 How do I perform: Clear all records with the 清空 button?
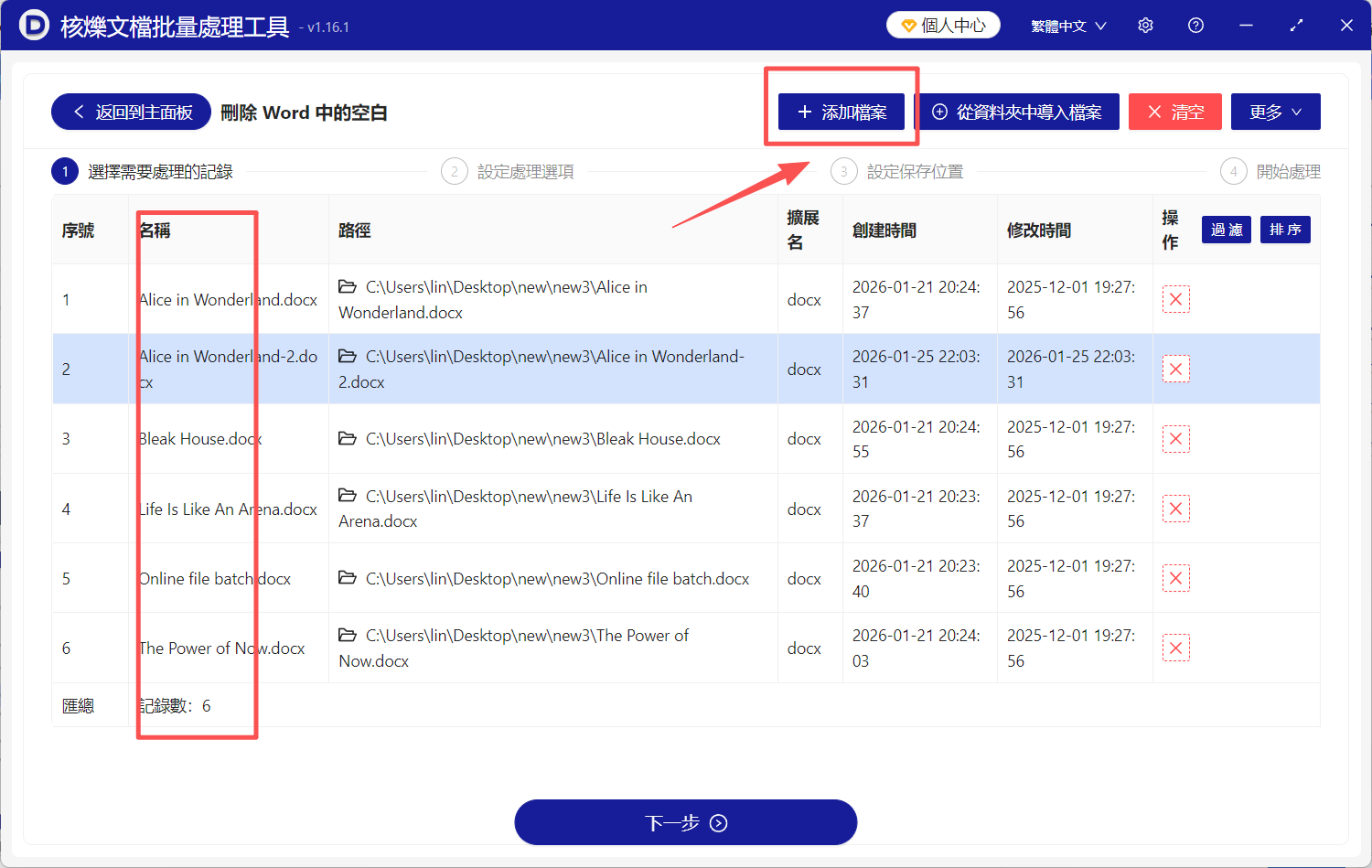pyautogui.click(x=1175, y=111)
